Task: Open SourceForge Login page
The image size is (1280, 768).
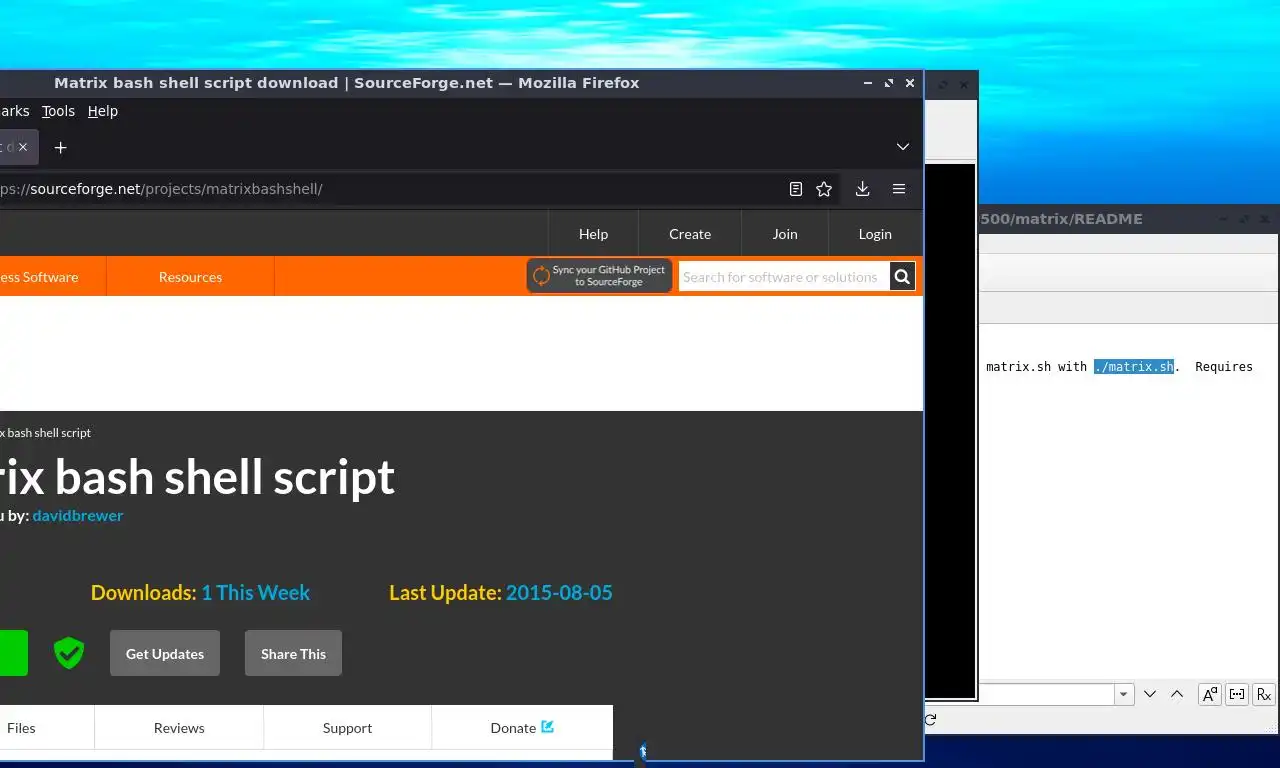Action: pos(875,234)
